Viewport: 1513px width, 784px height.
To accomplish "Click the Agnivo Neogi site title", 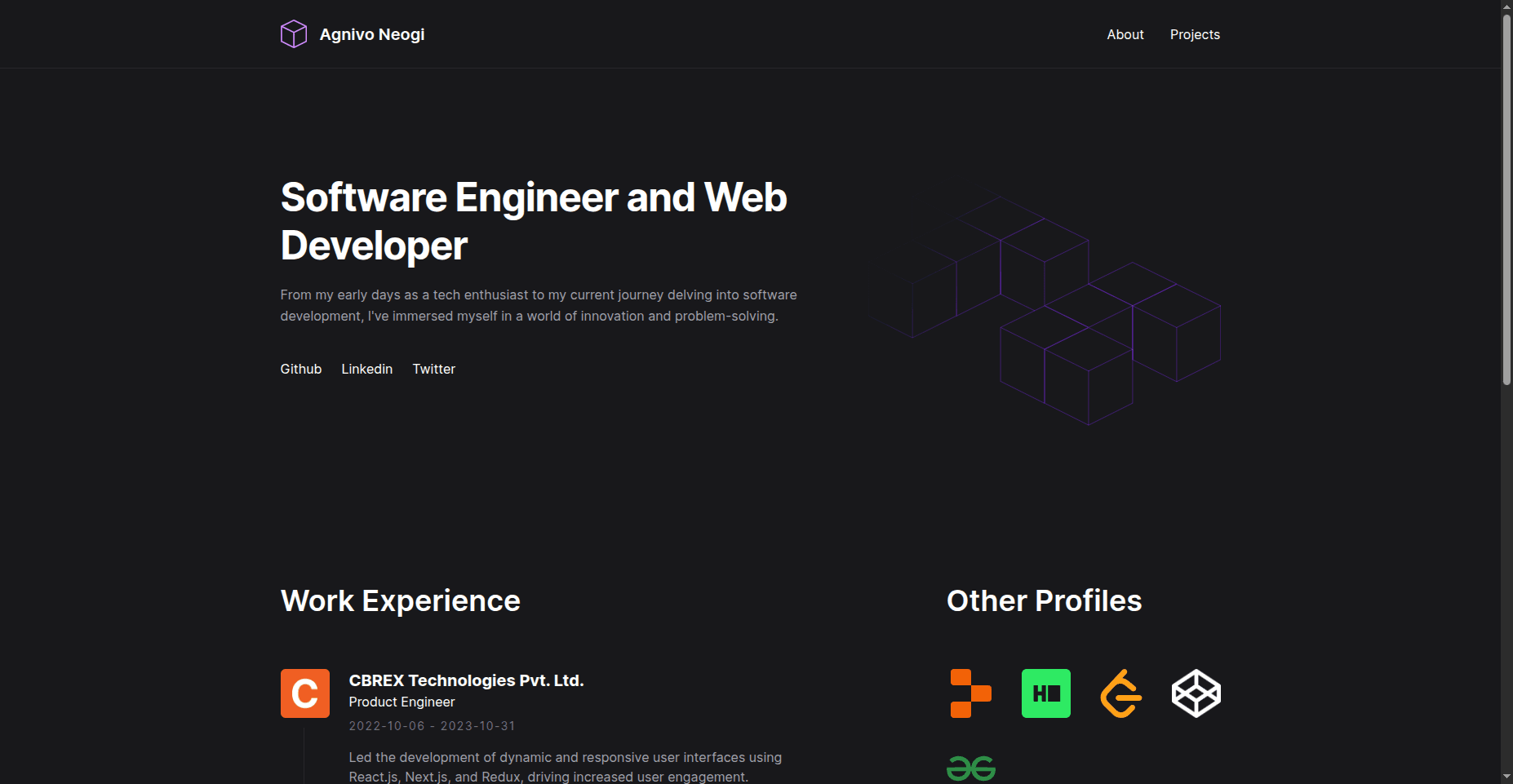I will tap(371, 34).
